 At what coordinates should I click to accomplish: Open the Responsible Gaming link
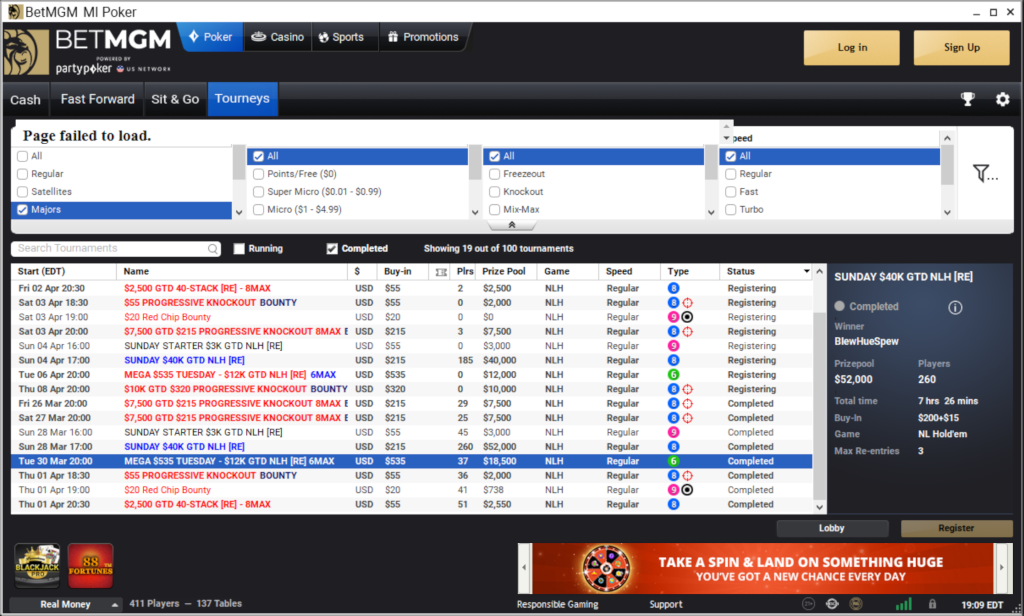(557, 605)
